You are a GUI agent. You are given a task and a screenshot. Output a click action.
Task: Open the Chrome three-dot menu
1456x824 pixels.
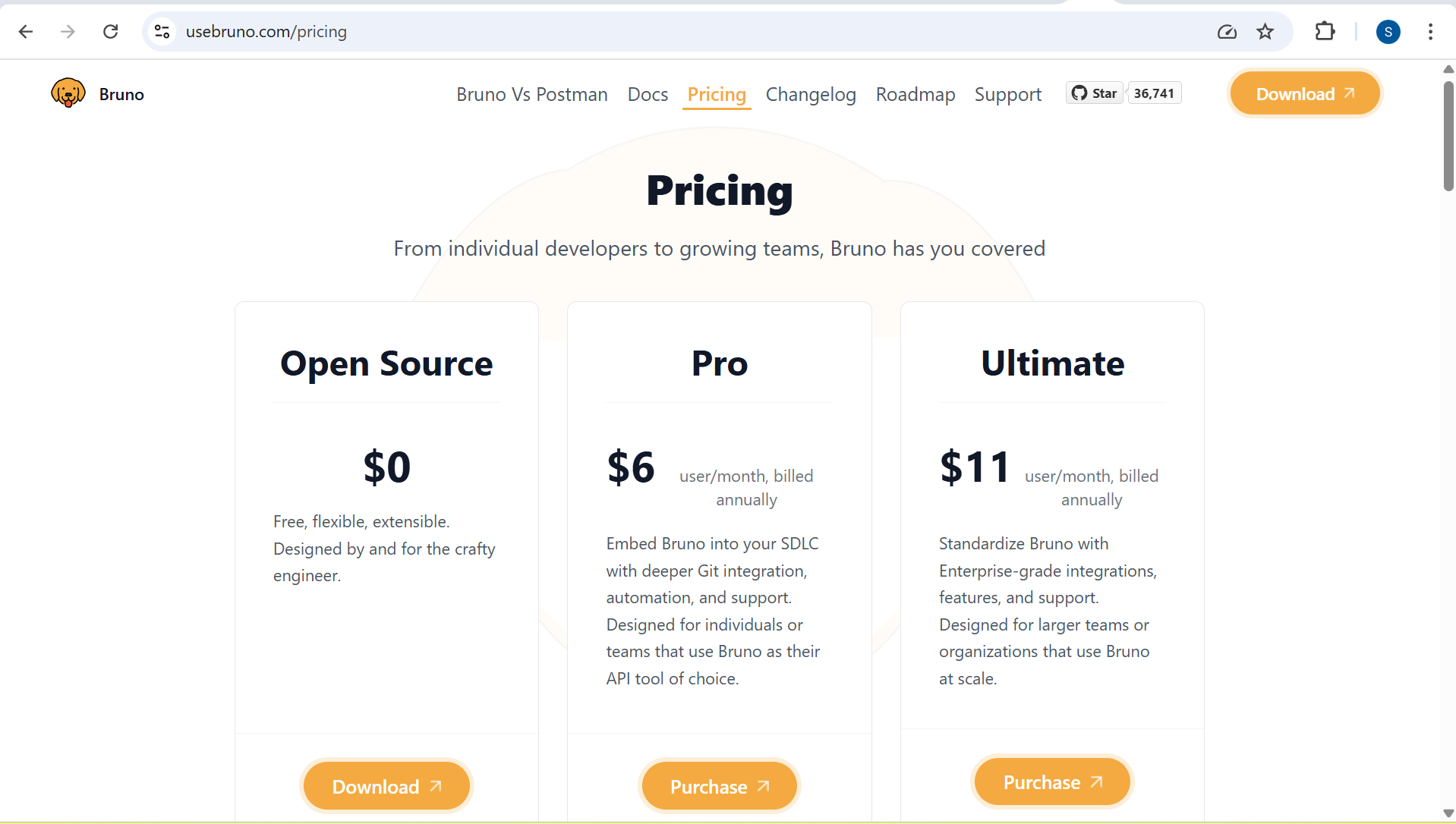(1430, 31)
